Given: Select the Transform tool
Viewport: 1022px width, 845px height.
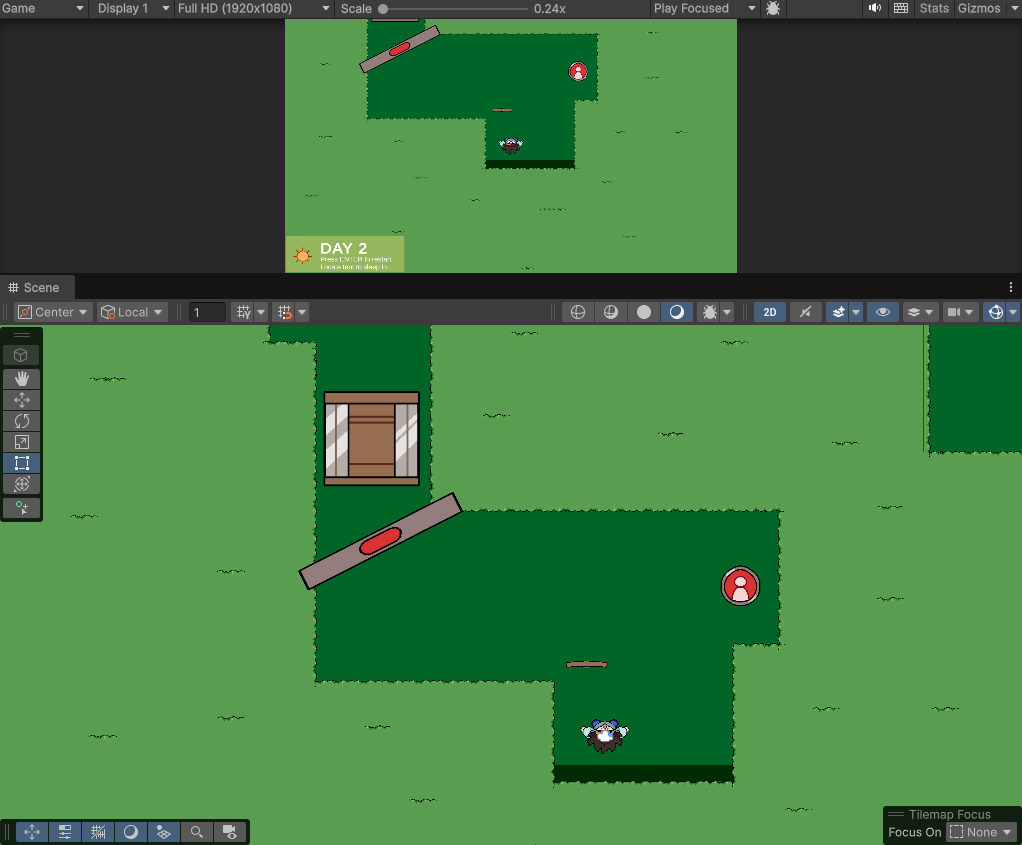Looking at the screenshot, I should point(21,484).
